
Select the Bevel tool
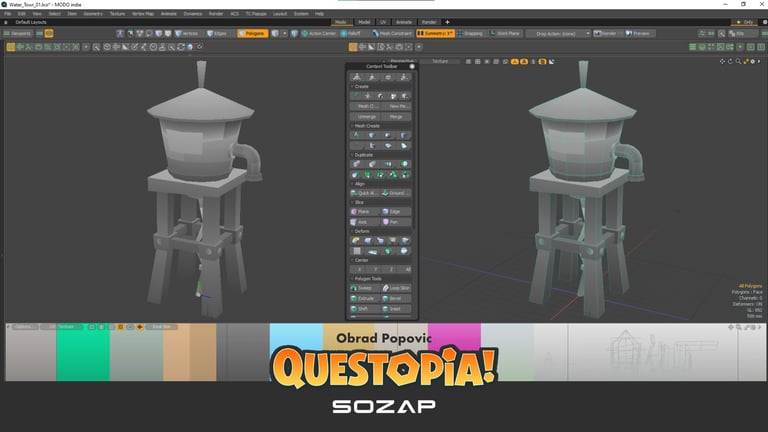point(396,298)
